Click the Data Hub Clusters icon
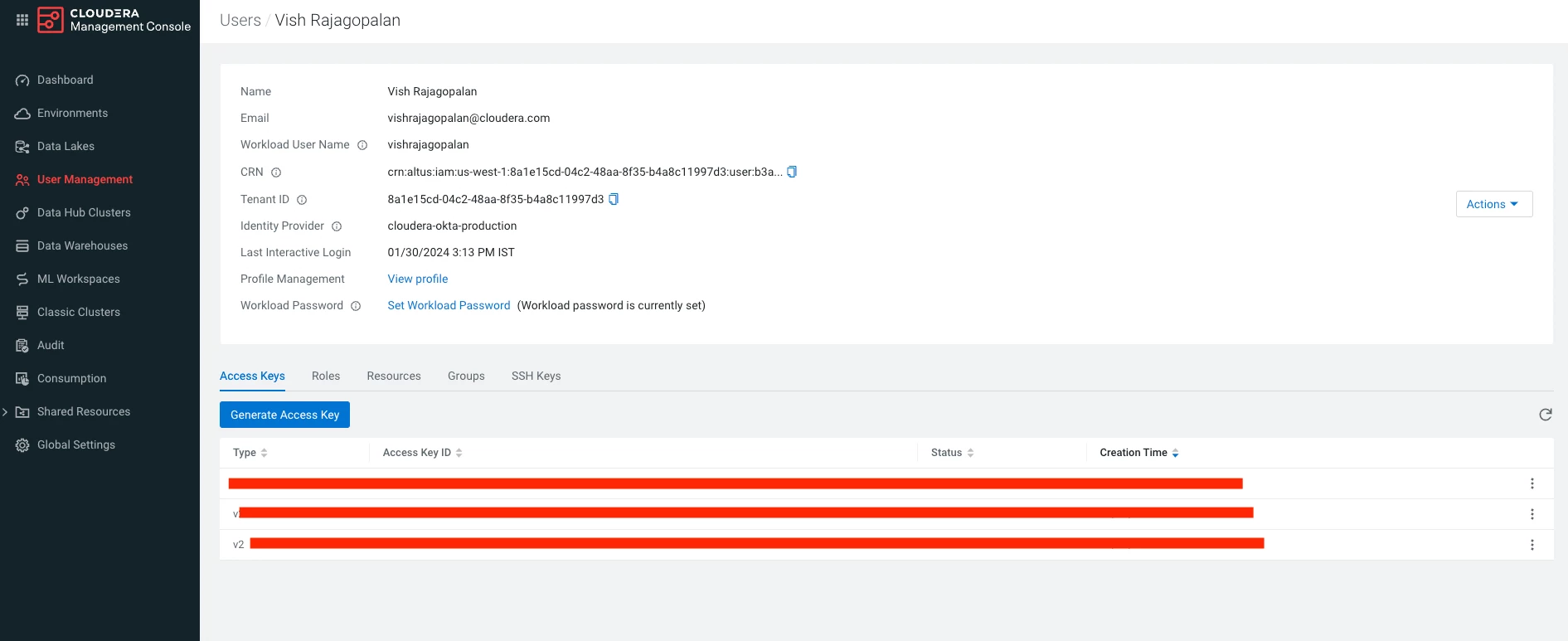This screenshot has height=641, width=1568. 22,213
